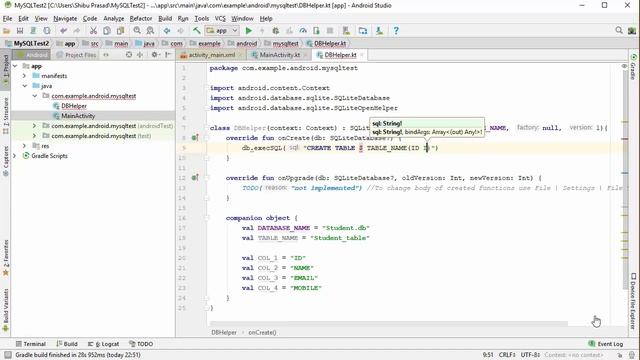Click the scroll from source target icon
This screenshot has width=640, height=360.
point(129,54)
